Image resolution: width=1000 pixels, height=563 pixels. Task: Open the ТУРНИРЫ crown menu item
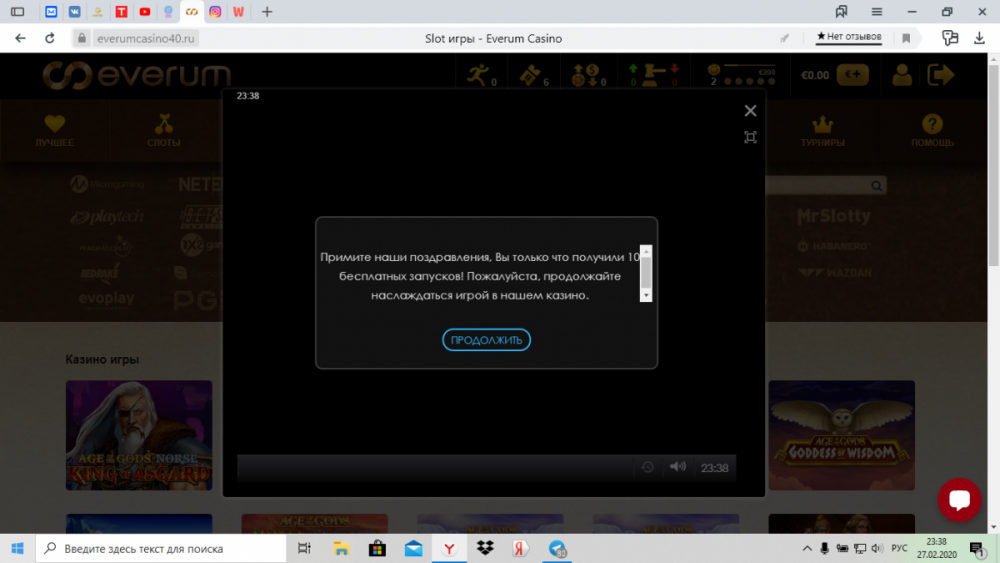(x=822, y=131)
